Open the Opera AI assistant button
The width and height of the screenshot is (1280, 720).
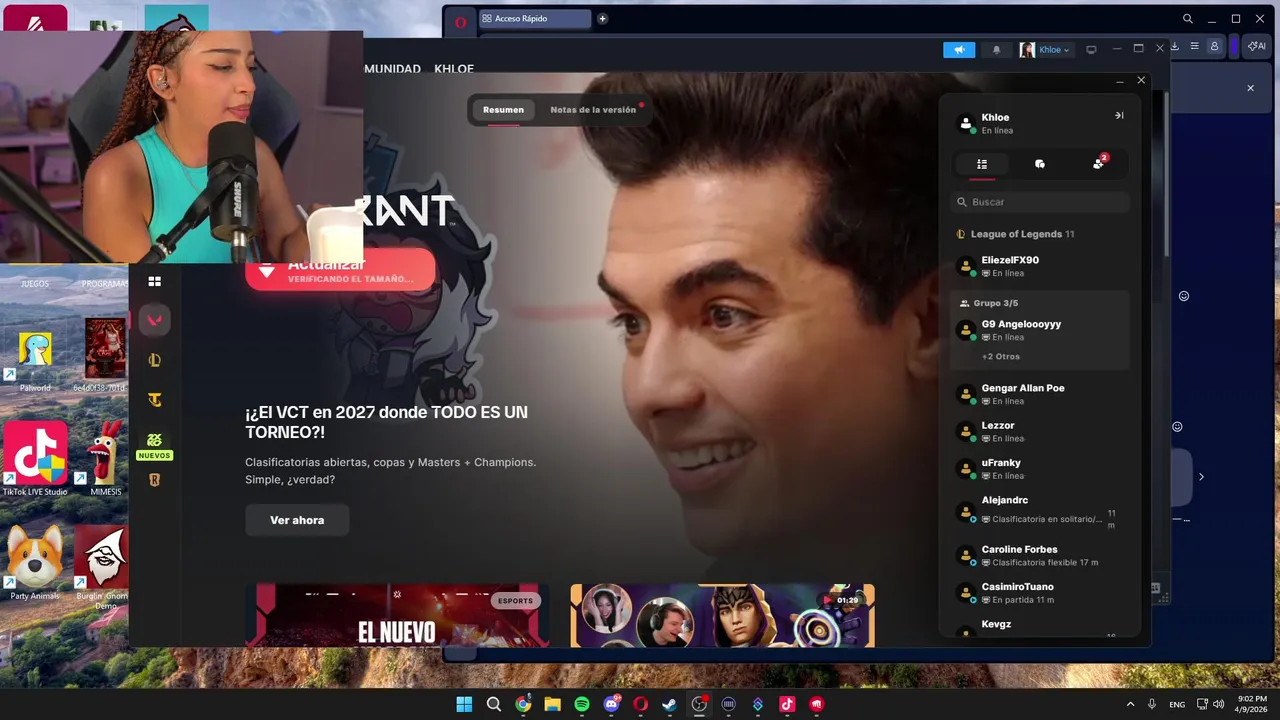[x=1257, y=46]
